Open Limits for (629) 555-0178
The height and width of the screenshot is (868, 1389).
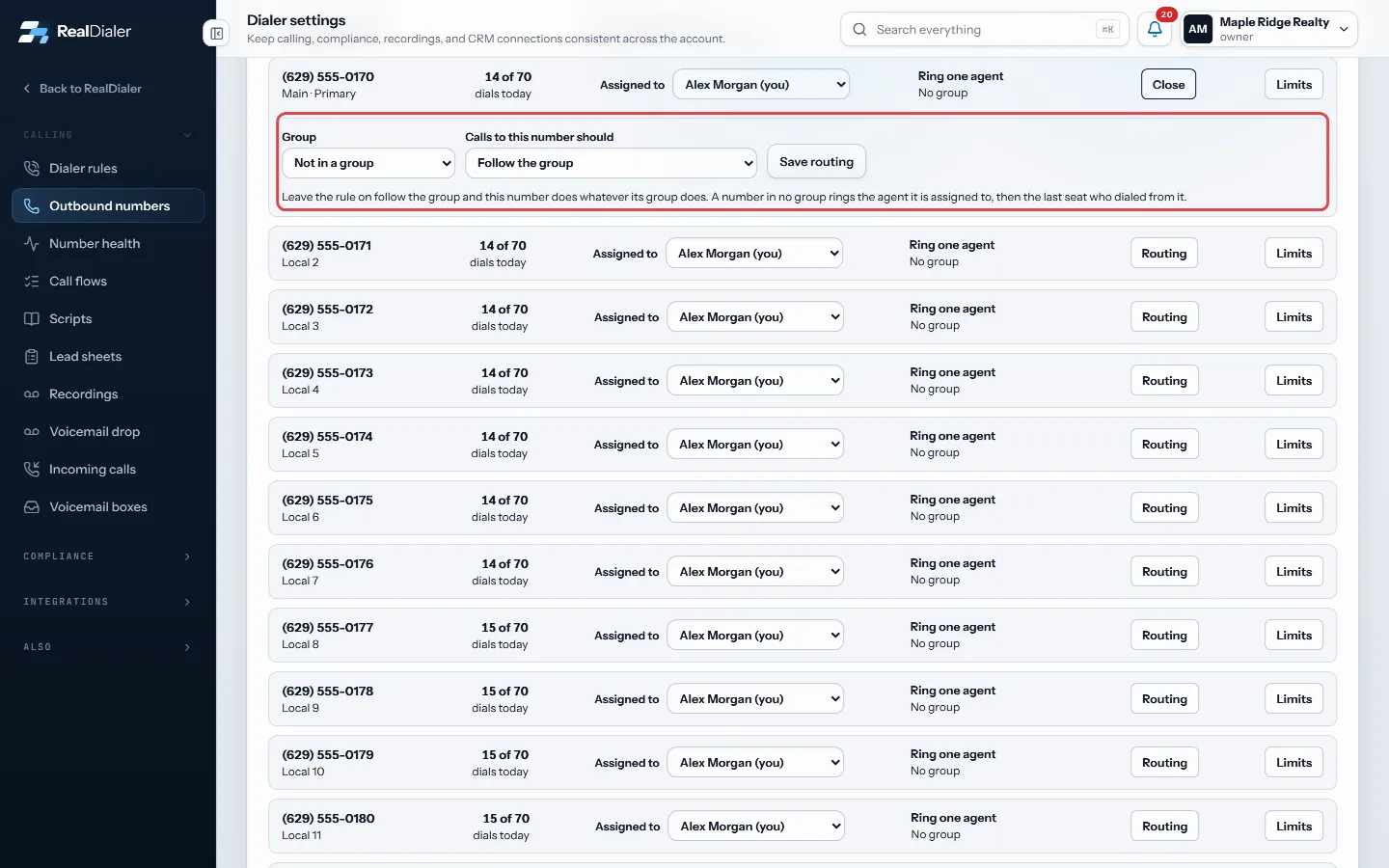pyautogui.click(x=1294, y=699)
